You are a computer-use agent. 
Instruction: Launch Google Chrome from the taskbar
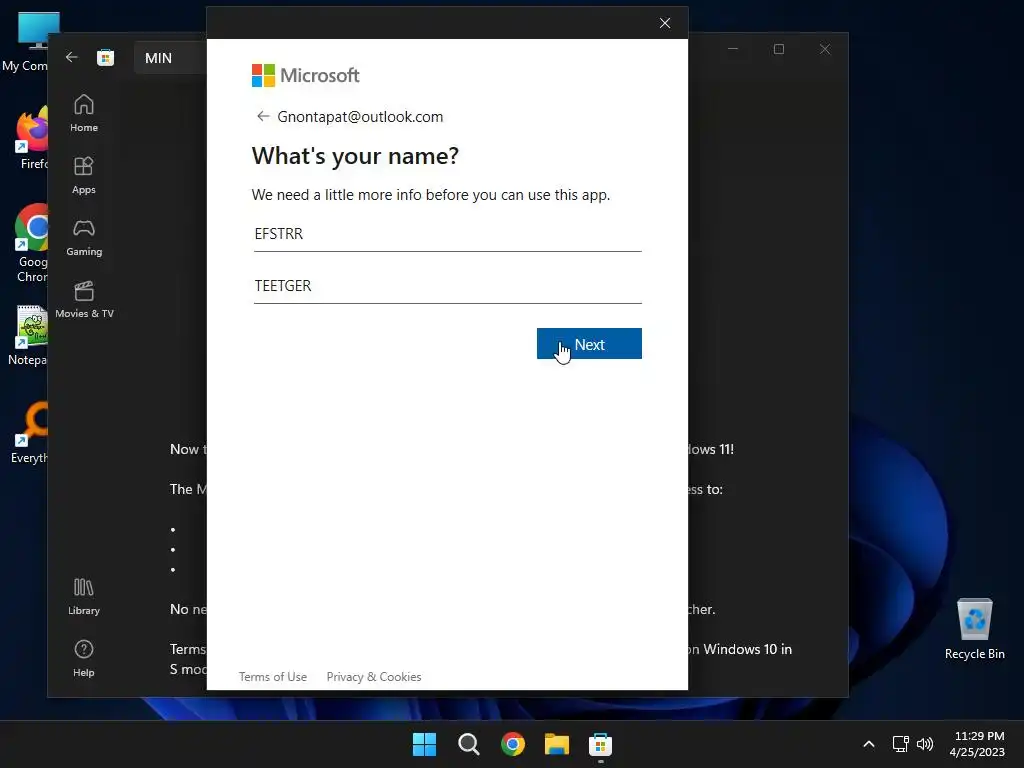[513, 744]
